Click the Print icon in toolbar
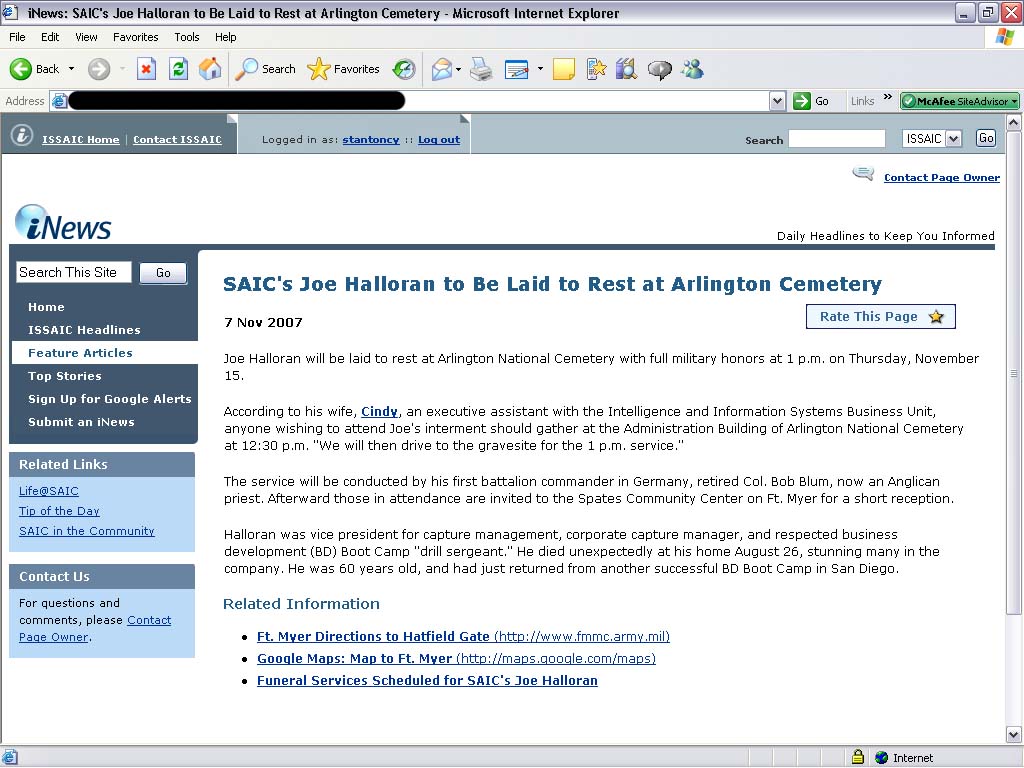 point(481,69)
